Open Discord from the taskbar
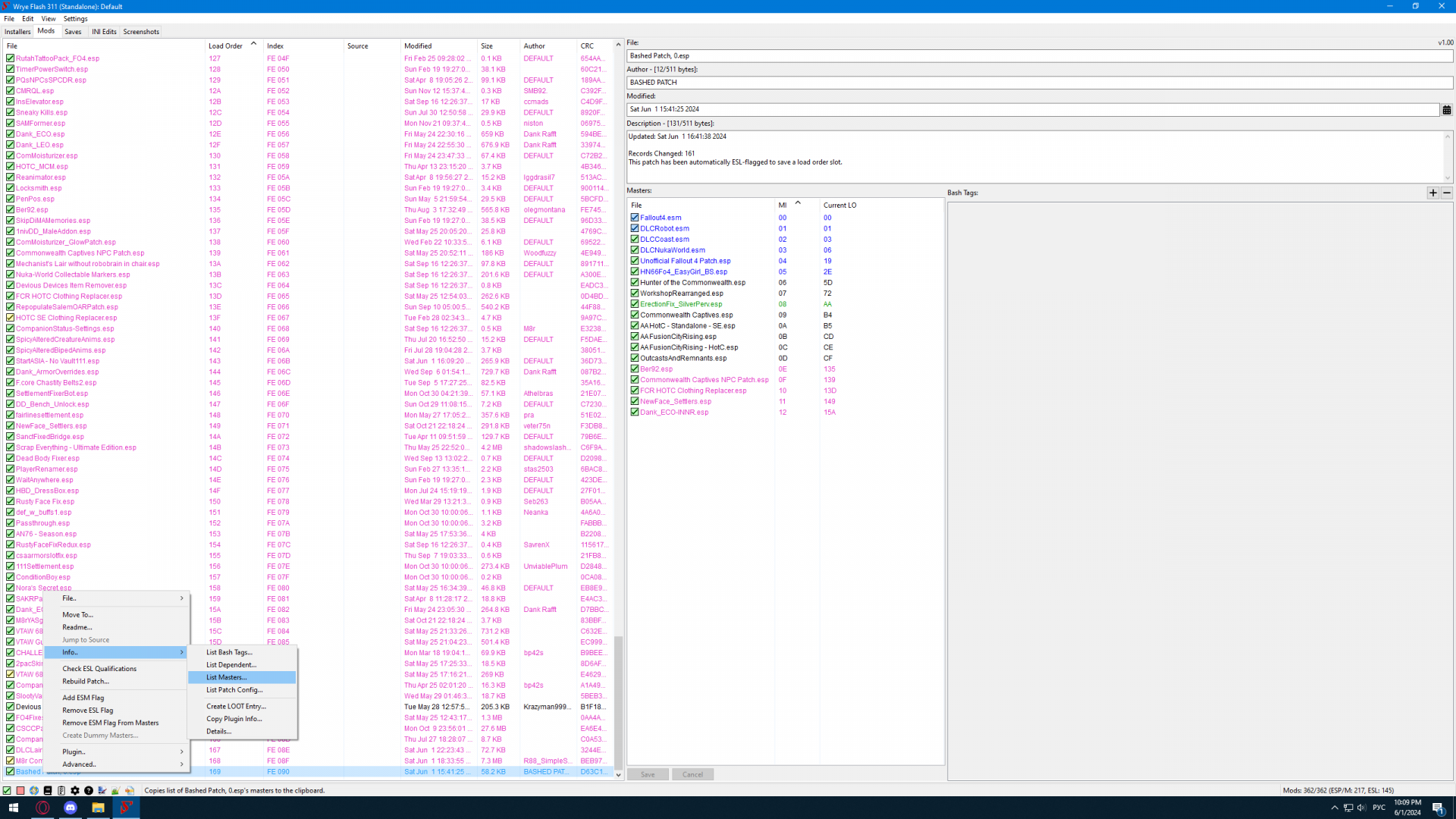 (x=71, y=808)
